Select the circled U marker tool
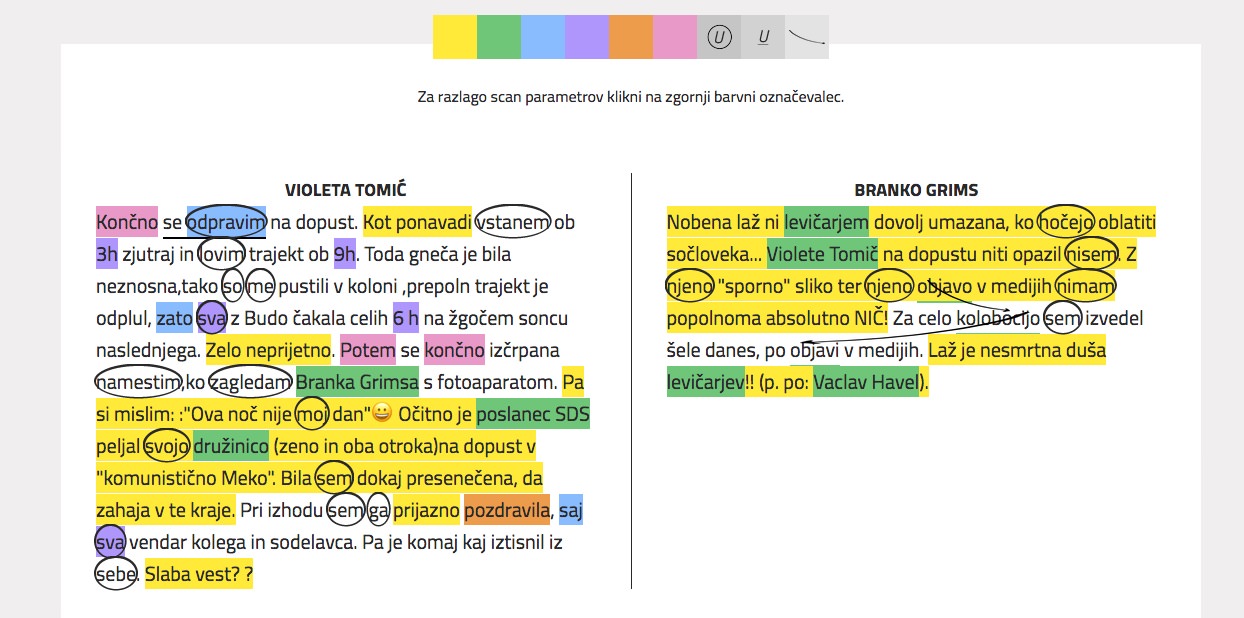The image size is (1244, 618). (719, 37)
